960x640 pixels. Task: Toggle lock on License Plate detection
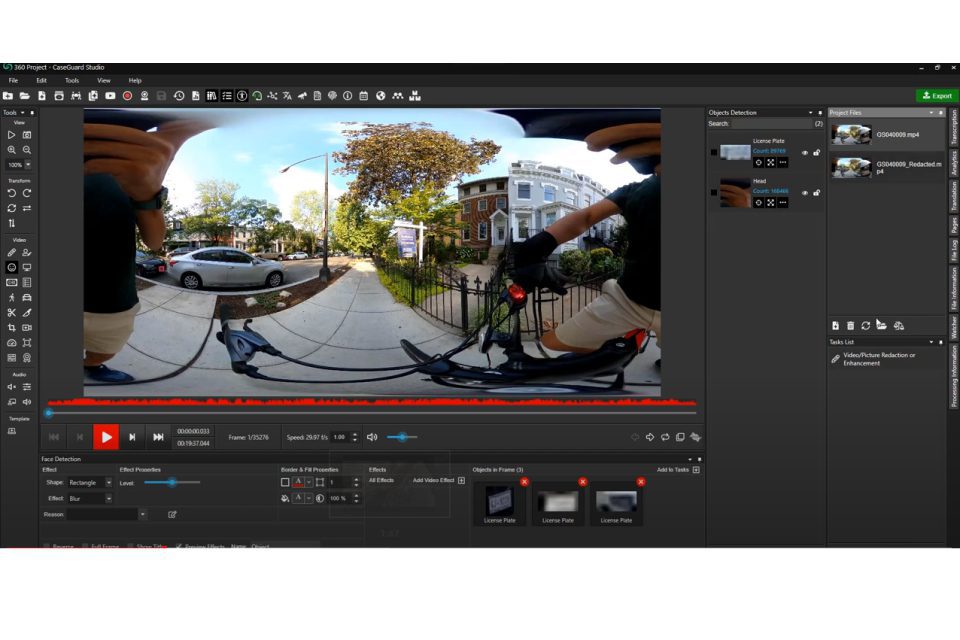(816, 153)
